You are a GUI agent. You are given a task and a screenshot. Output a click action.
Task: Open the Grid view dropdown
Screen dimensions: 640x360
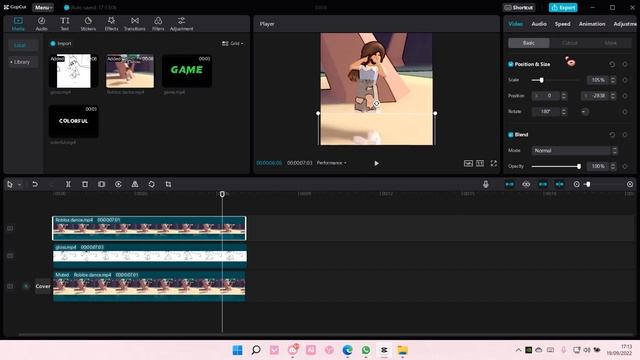233,43
